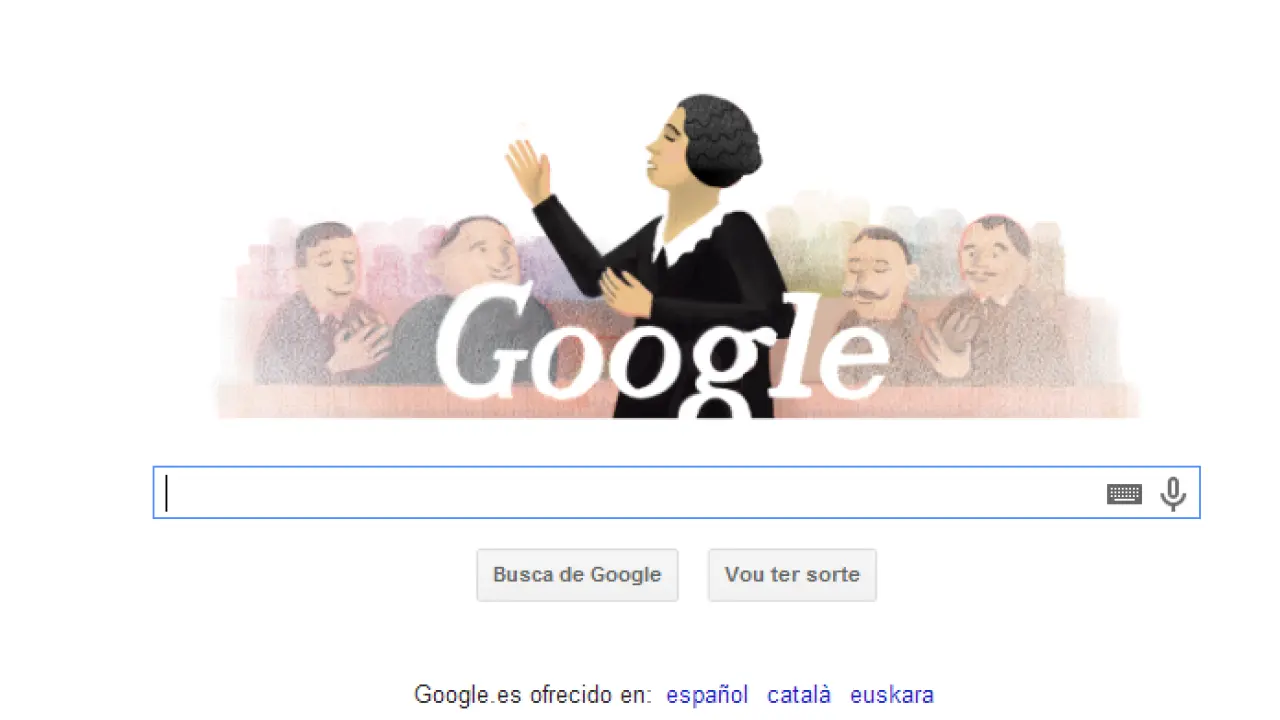1280x720 pixels.
Task: Switch language to euskara
Action: (x=892, y=695)
